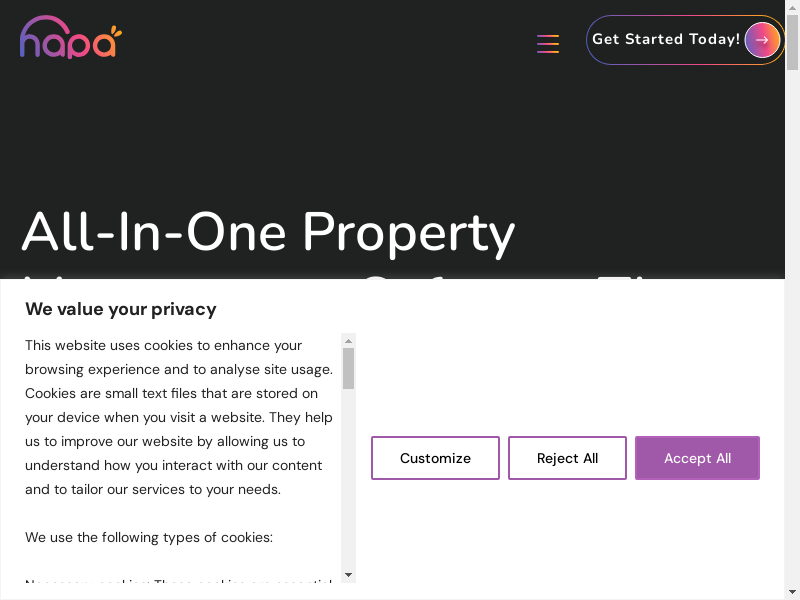Click "We use the following types of cookies" line
The height and width of the screenshot is (600, 800).
(x=148, y=537)
